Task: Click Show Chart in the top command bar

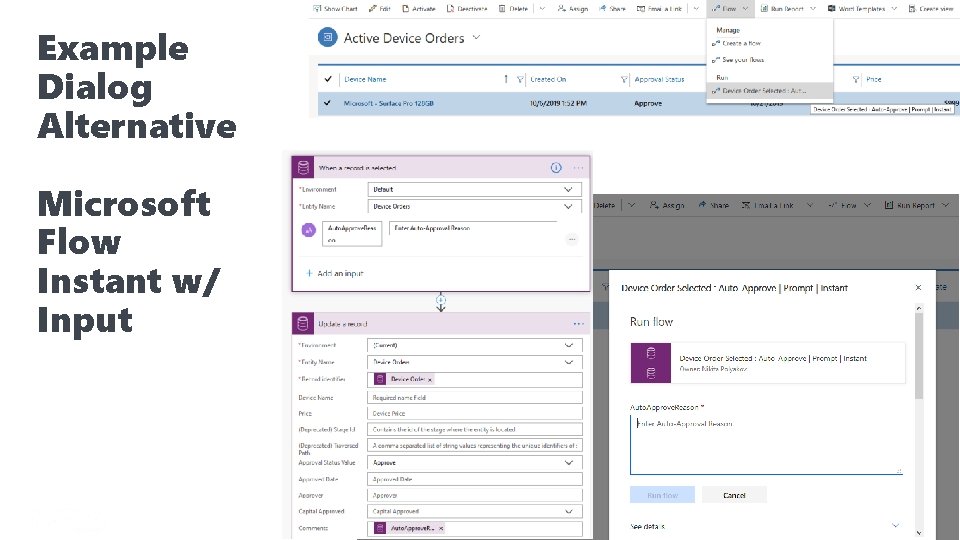Action: pyautogui.click(x=335, y=9)
